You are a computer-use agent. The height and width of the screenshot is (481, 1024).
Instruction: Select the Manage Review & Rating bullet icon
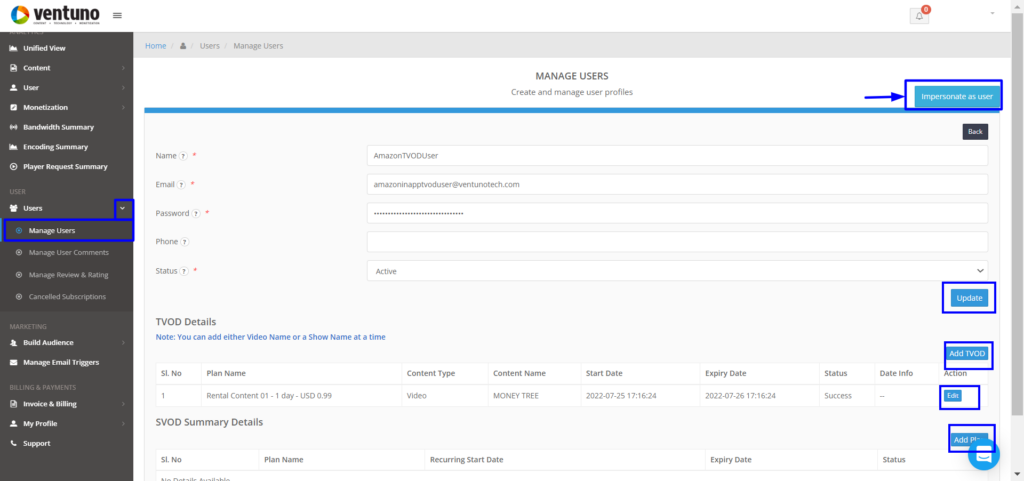(x=19, y=275)
